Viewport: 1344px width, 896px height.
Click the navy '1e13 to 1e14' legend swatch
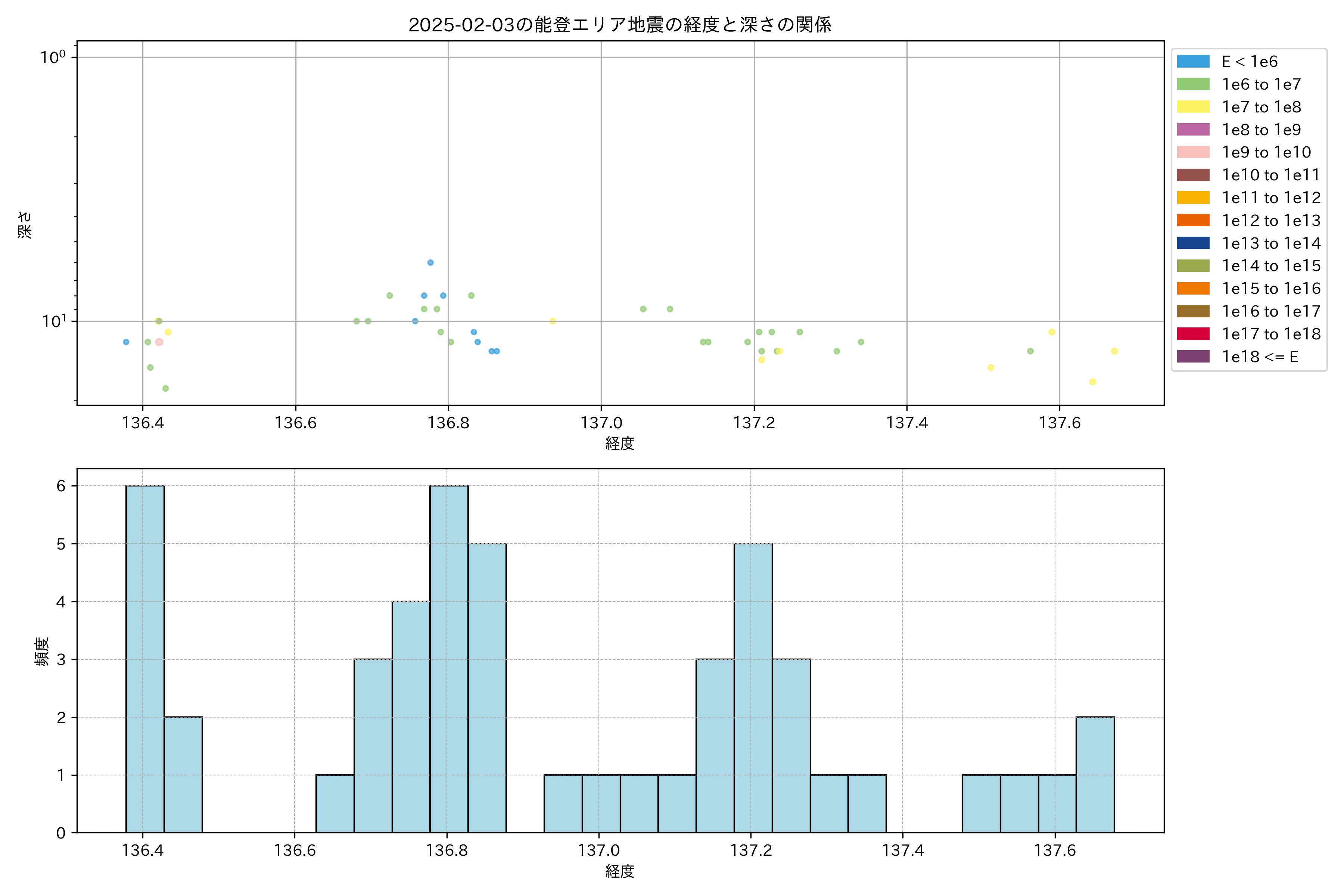[x=1192, y=243]
